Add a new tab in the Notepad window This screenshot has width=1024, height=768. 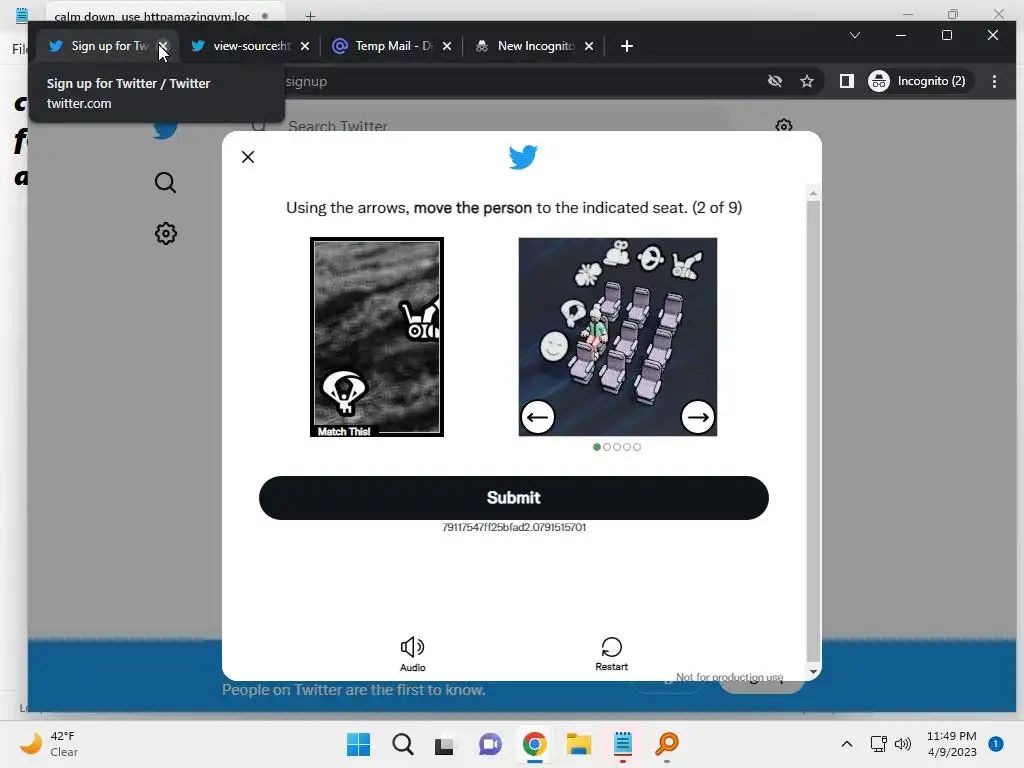click(x=310, y=16)
